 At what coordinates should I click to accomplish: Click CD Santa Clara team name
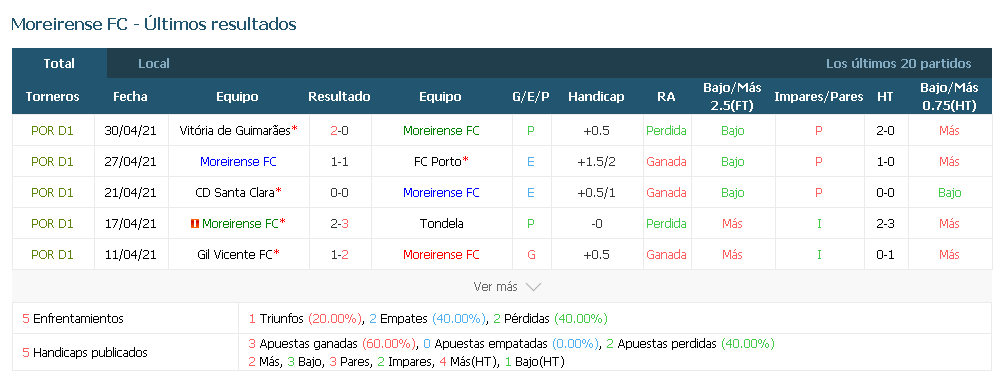[x=235, y=192]
